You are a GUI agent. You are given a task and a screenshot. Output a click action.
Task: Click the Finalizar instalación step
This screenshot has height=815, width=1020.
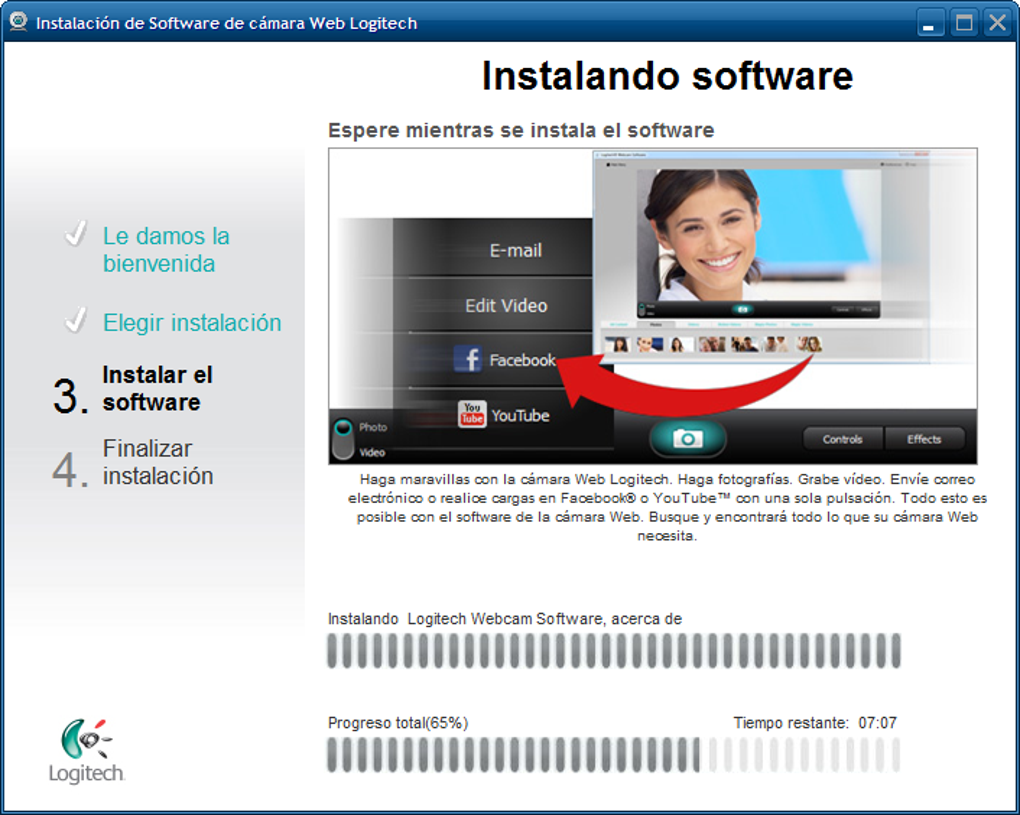click(158, 462)
